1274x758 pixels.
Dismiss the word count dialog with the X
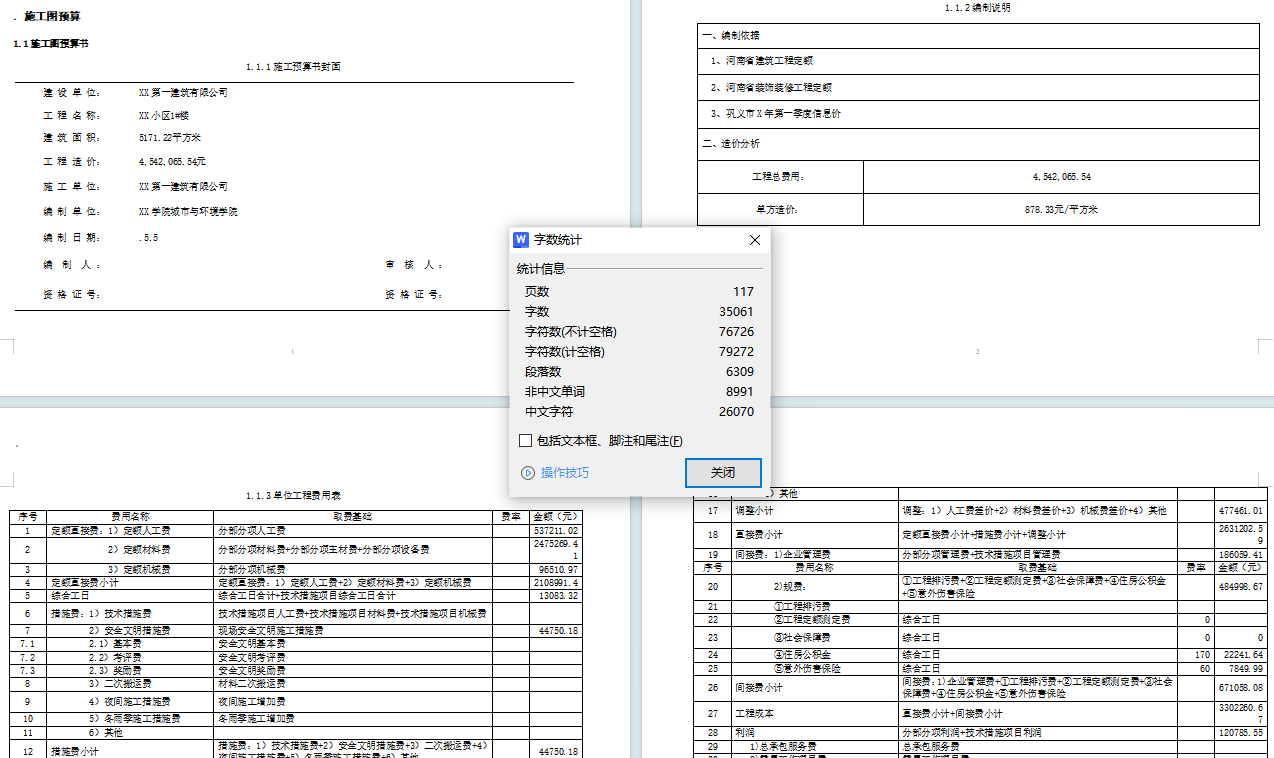click(x=755, y=240)
